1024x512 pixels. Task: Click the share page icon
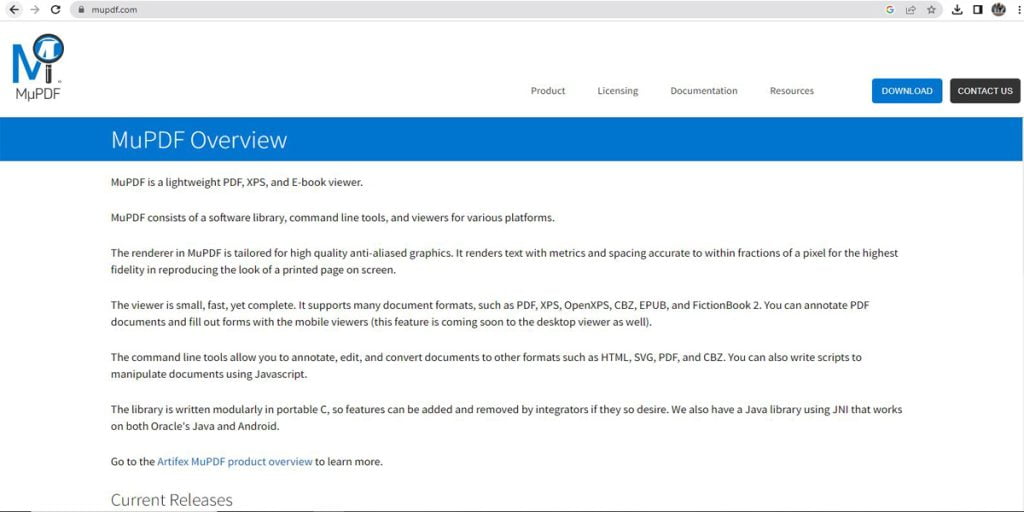coord(910,10)
